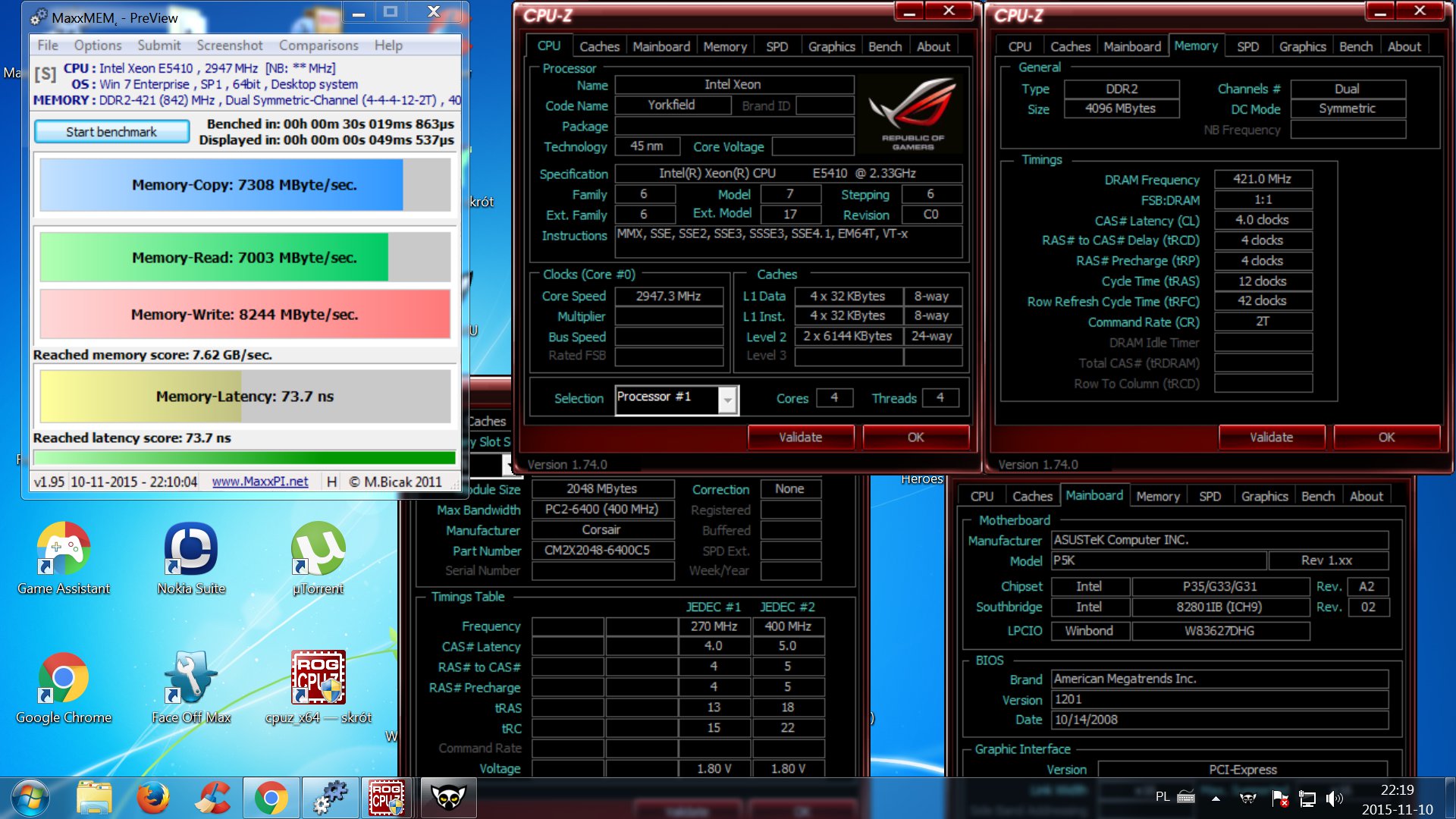Launch Firefox from the taskbar

click(153, 799)
